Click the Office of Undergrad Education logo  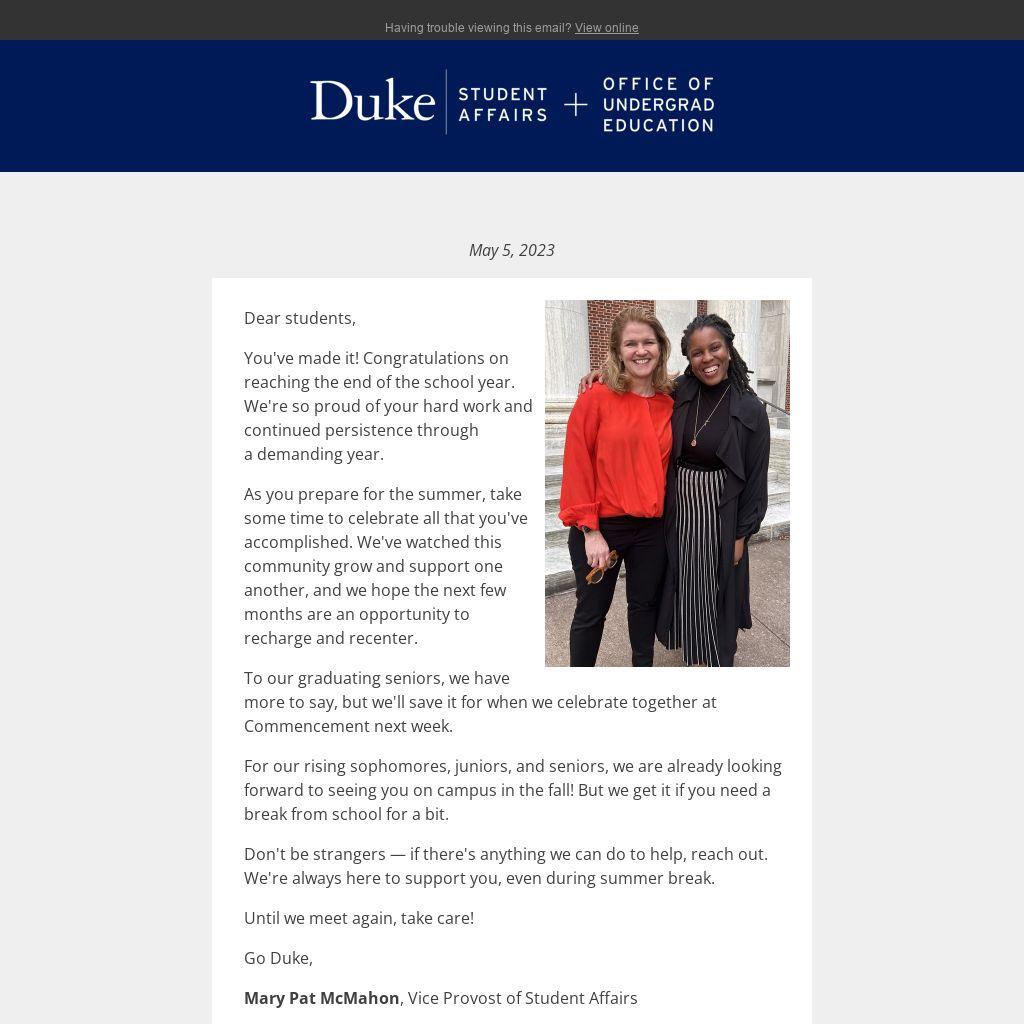pyautogui.click(x=658, y=104)
